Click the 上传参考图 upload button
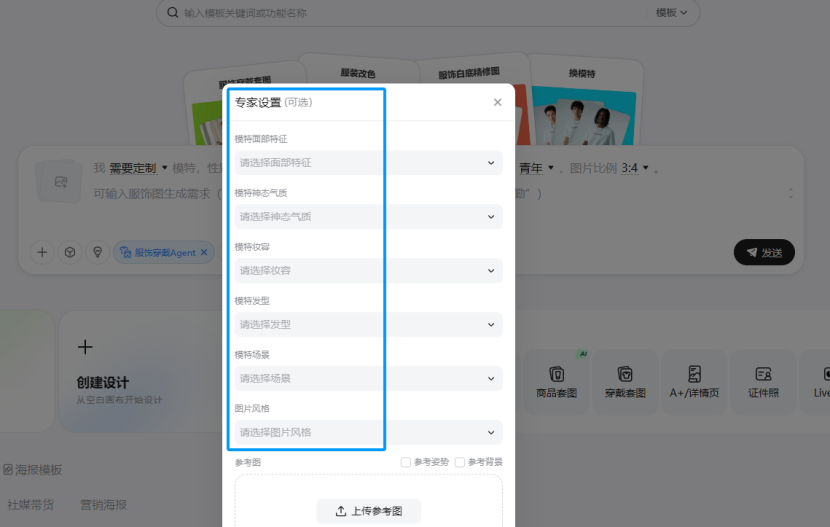Image resolution: width=830 pixels, height=527 pixels. point(368,511)
